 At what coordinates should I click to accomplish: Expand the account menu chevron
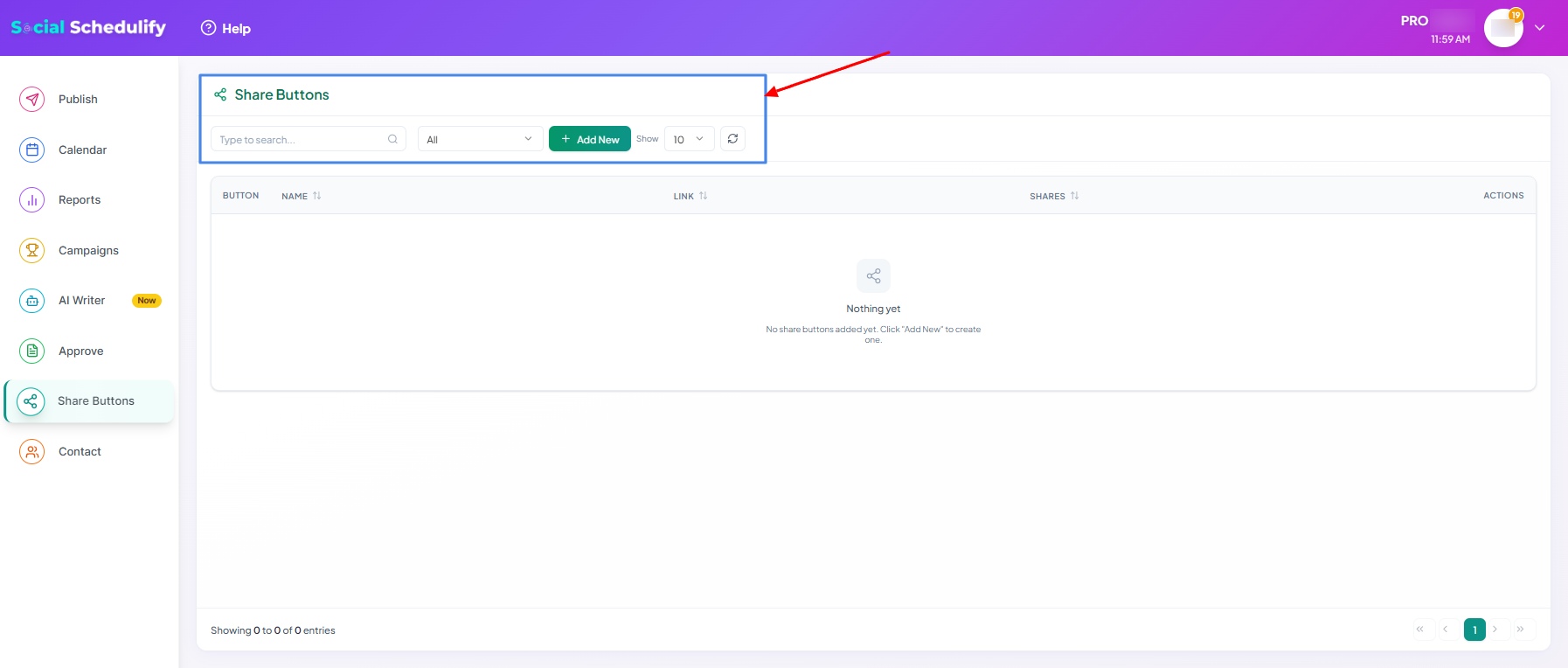[1540, 28]
